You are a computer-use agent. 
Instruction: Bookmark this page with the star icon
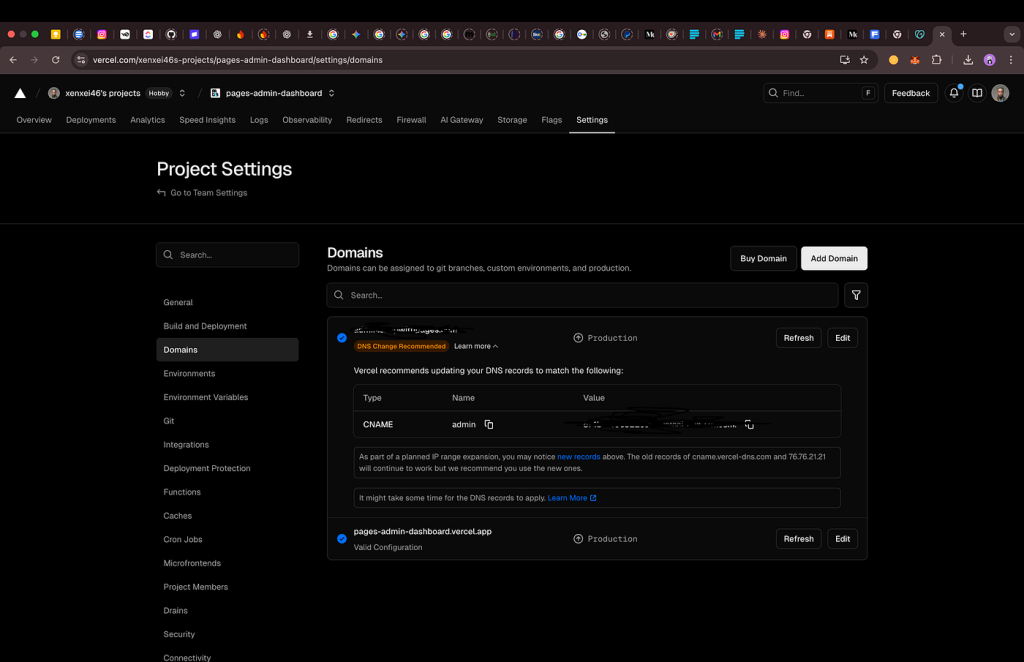[864, 59]
